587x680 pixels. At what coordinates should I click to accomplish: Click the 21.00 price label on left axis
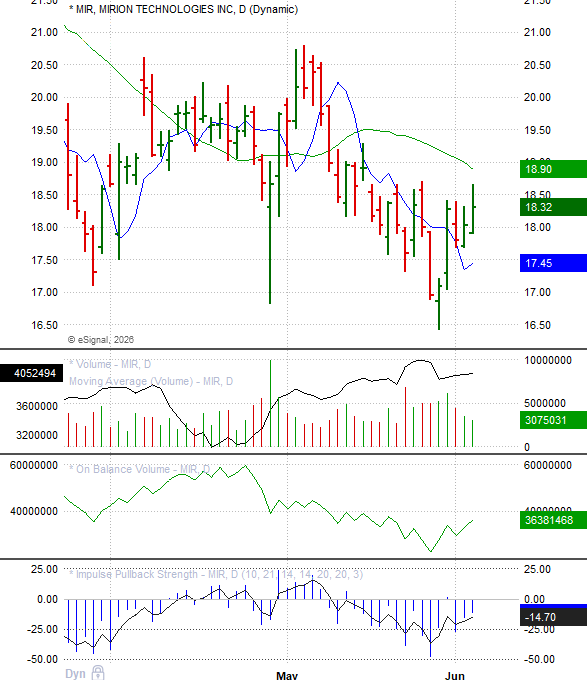click(x=44, y=33)
